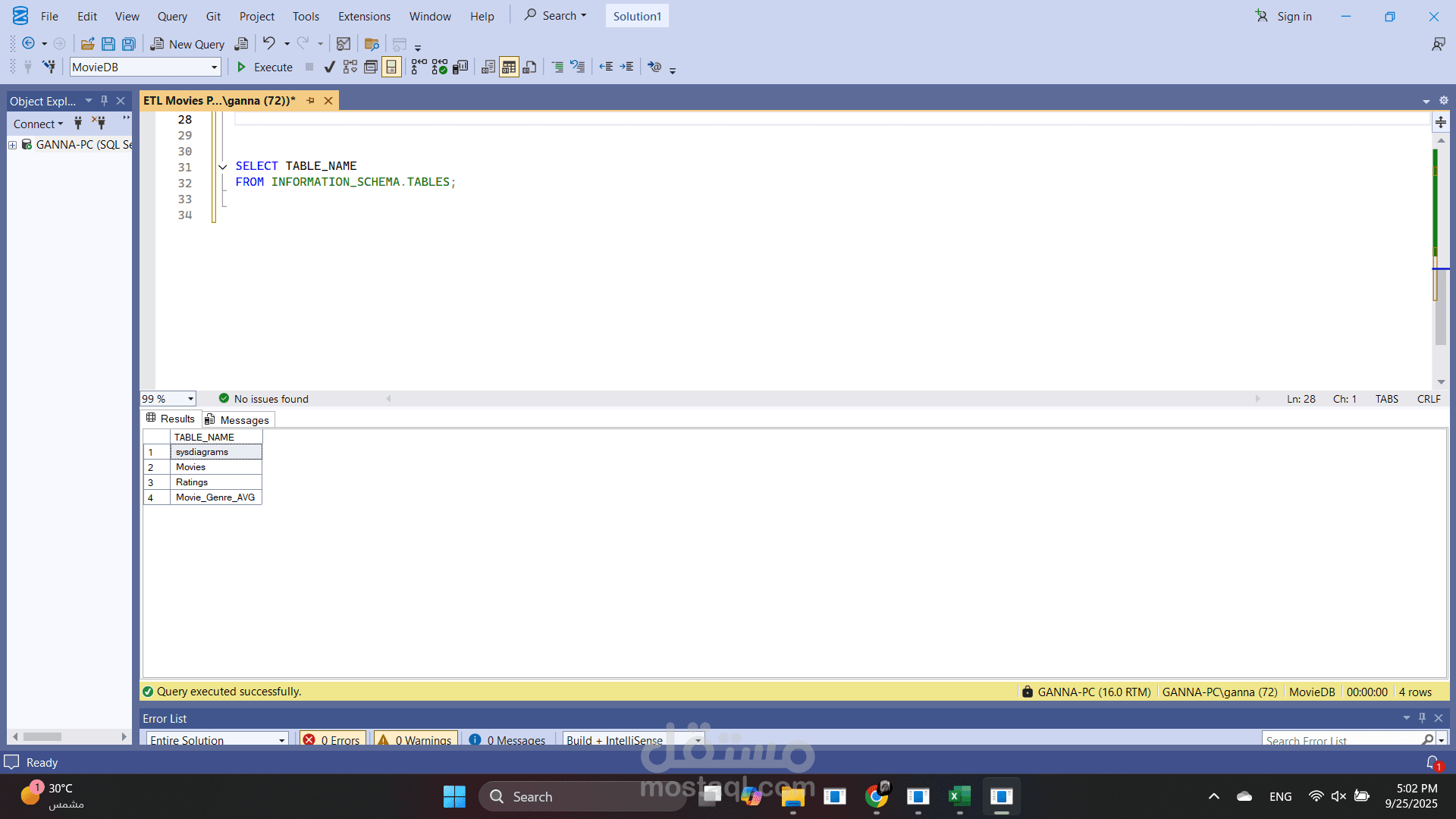The image size is (1456, 819).
Task: Open the editor zoom percentage dropdown
Action: pyautogui.click(x=190, y=399)
